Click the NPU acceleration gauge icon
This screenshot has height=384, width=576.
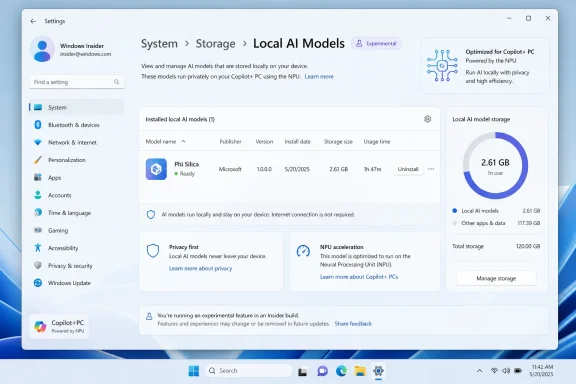pyautogui.click(x=303, y=251)
